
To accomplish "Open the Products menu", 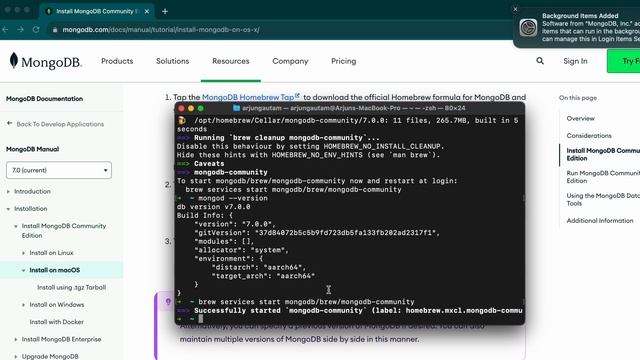I will click(x=117, y=61).
